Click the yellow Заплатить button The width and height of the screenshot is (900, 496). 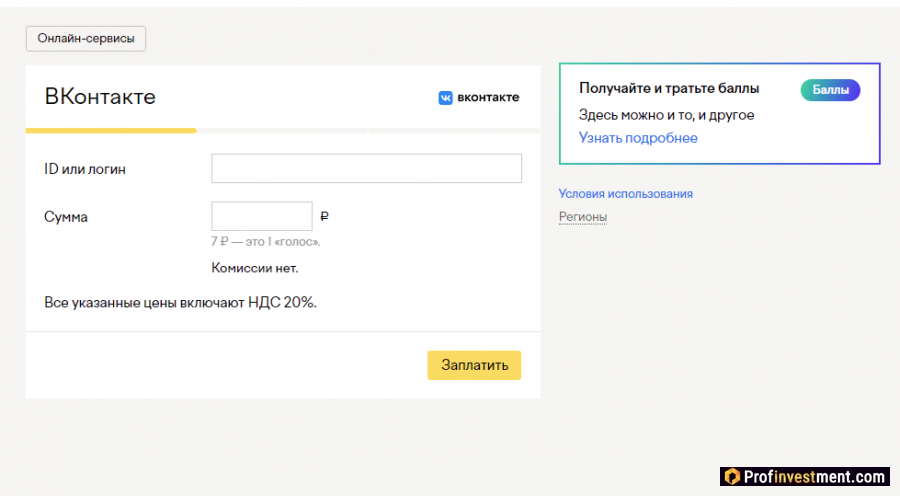pyautogui.click(x=474, y=365)
